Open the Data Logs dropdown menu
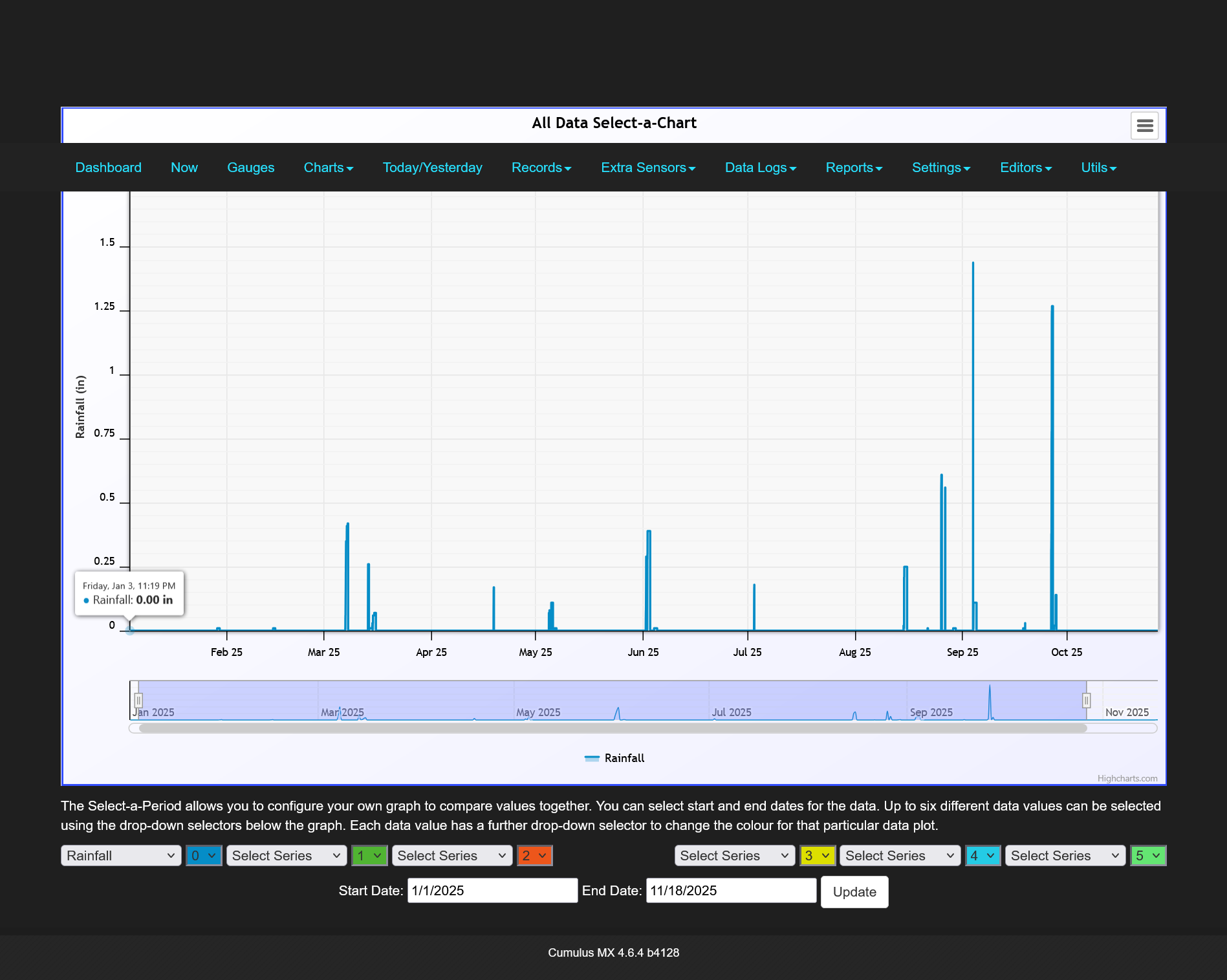The width and height of the screenshot is (1227, 980). (760, 168)
